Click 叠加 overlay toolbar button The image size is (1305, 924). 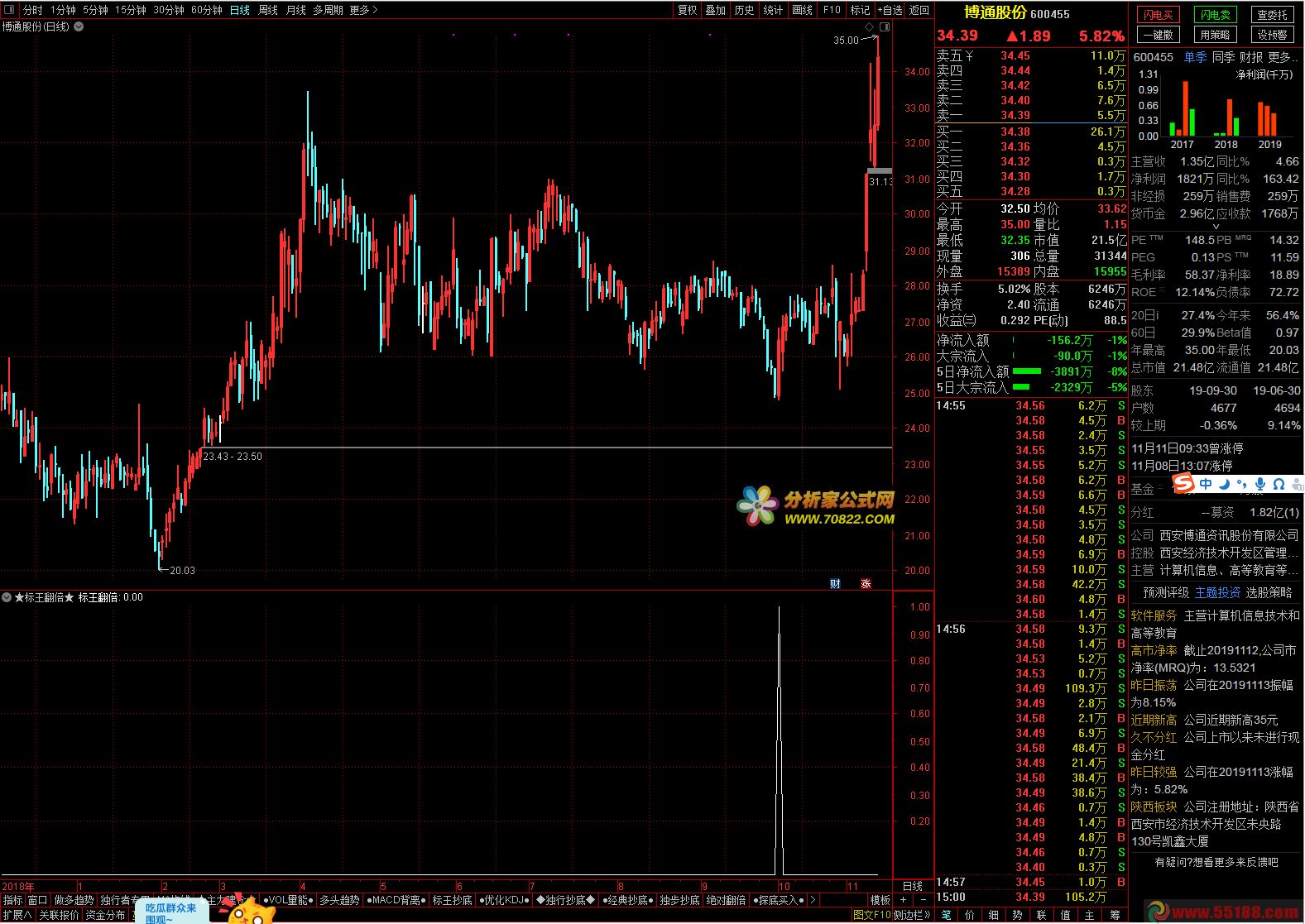715,10
